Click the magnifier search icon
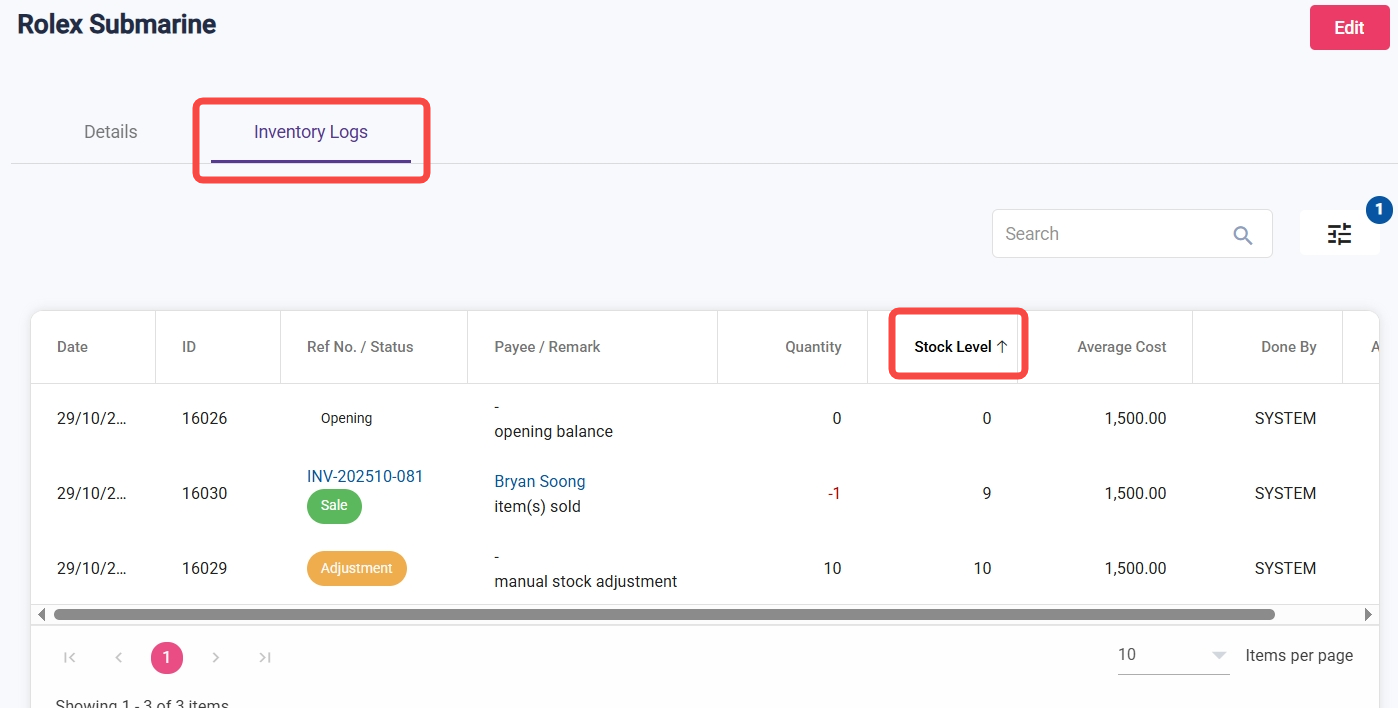Image resolution: width=1398 pixels, height=708 pixels. point(1243,235)
